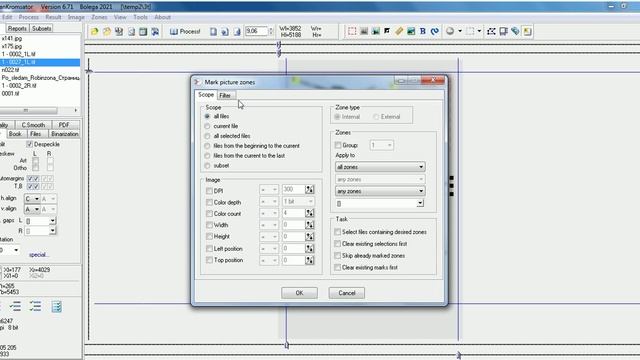Click the green landscape picture icon before the B
The height and width of the screenshot is (360, 640).
click(411, 31)
